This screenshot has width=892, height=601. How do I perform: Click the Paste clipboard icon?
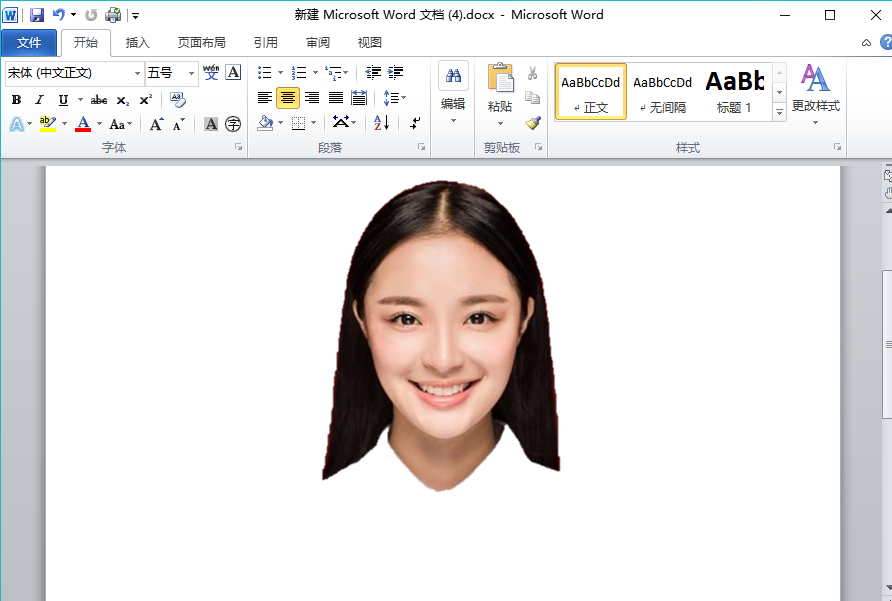(x=501, y=78)
